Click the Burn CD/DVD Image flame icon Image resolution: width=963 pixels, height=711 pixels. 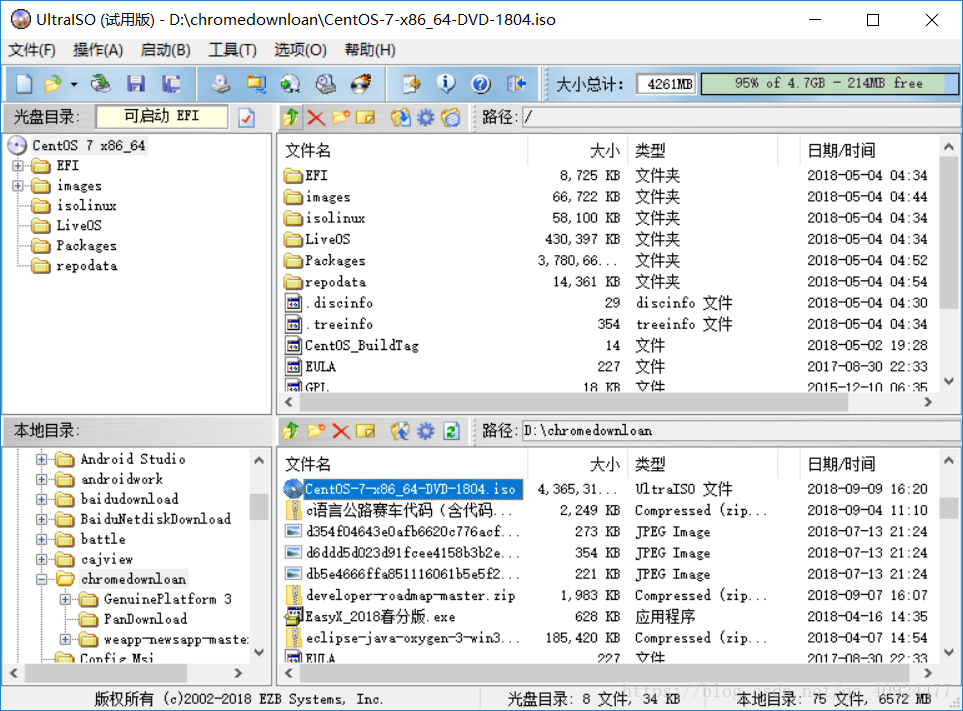click(x=361, y=84)
